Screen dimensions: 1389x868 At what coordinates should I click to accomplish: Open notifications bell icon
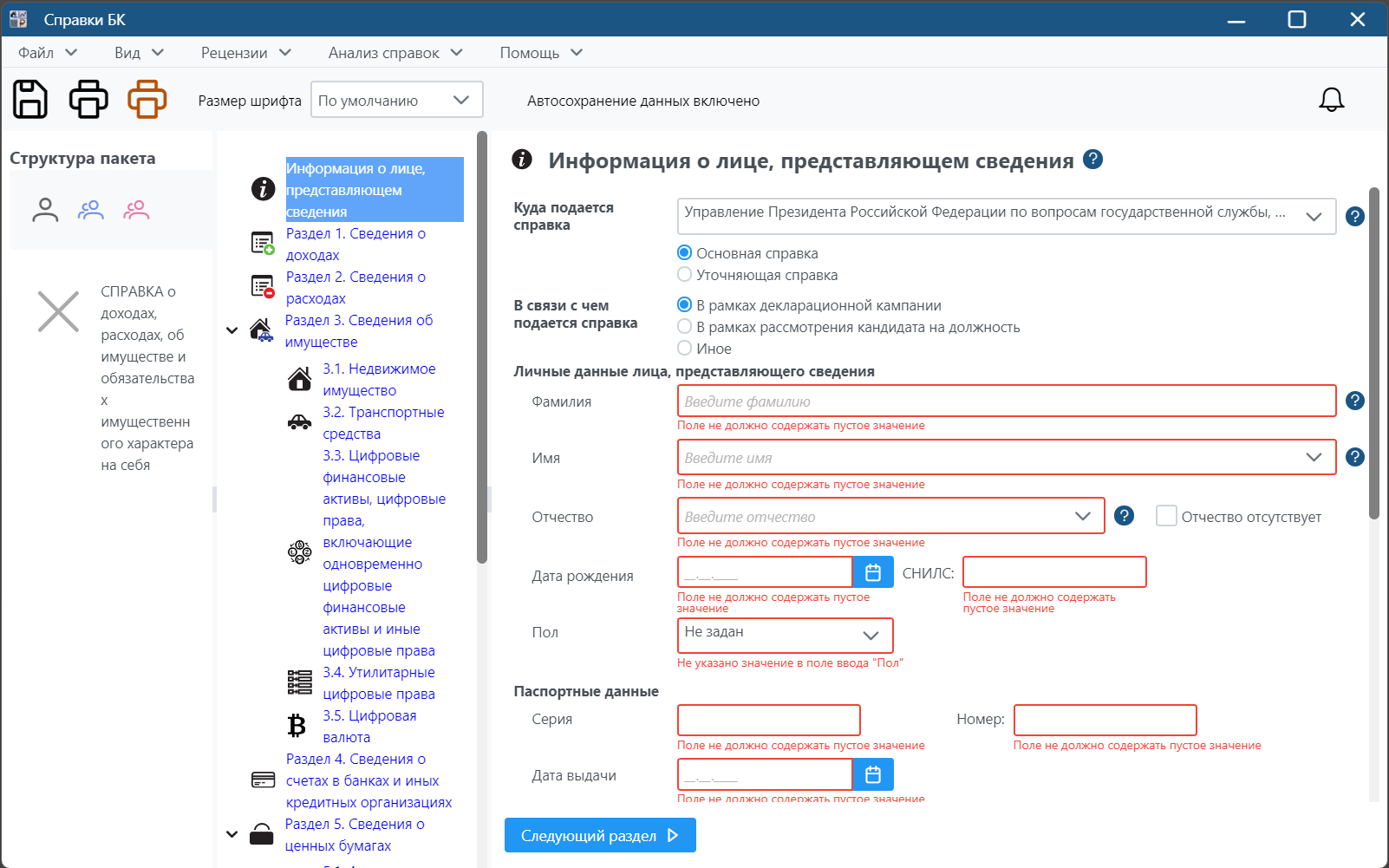click(x=1331, y=101)
